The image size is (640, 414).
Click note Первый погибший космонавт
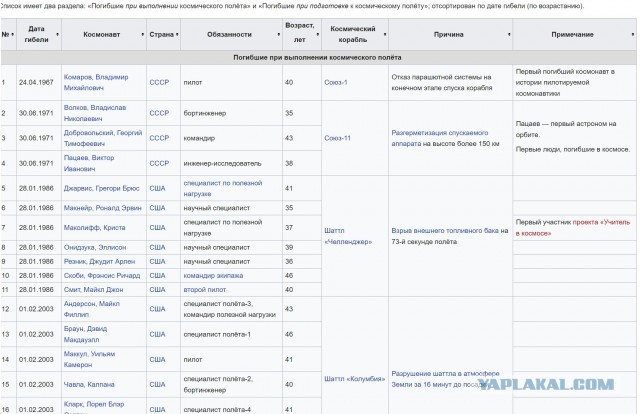pyautogui.click(x=565, y=82)
